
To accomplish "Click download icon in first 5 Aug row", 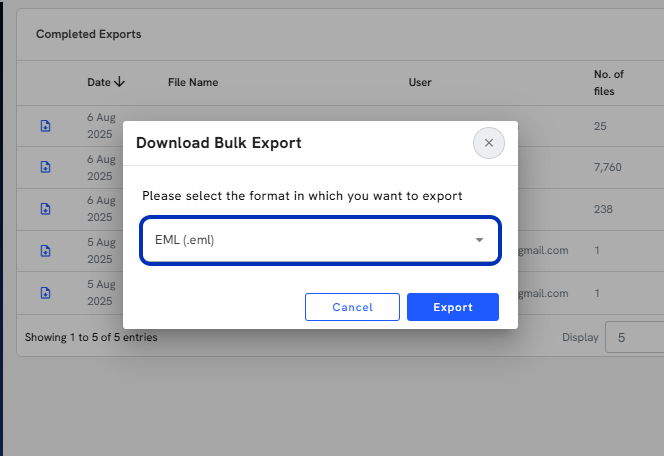I will (x=45, y=251).
